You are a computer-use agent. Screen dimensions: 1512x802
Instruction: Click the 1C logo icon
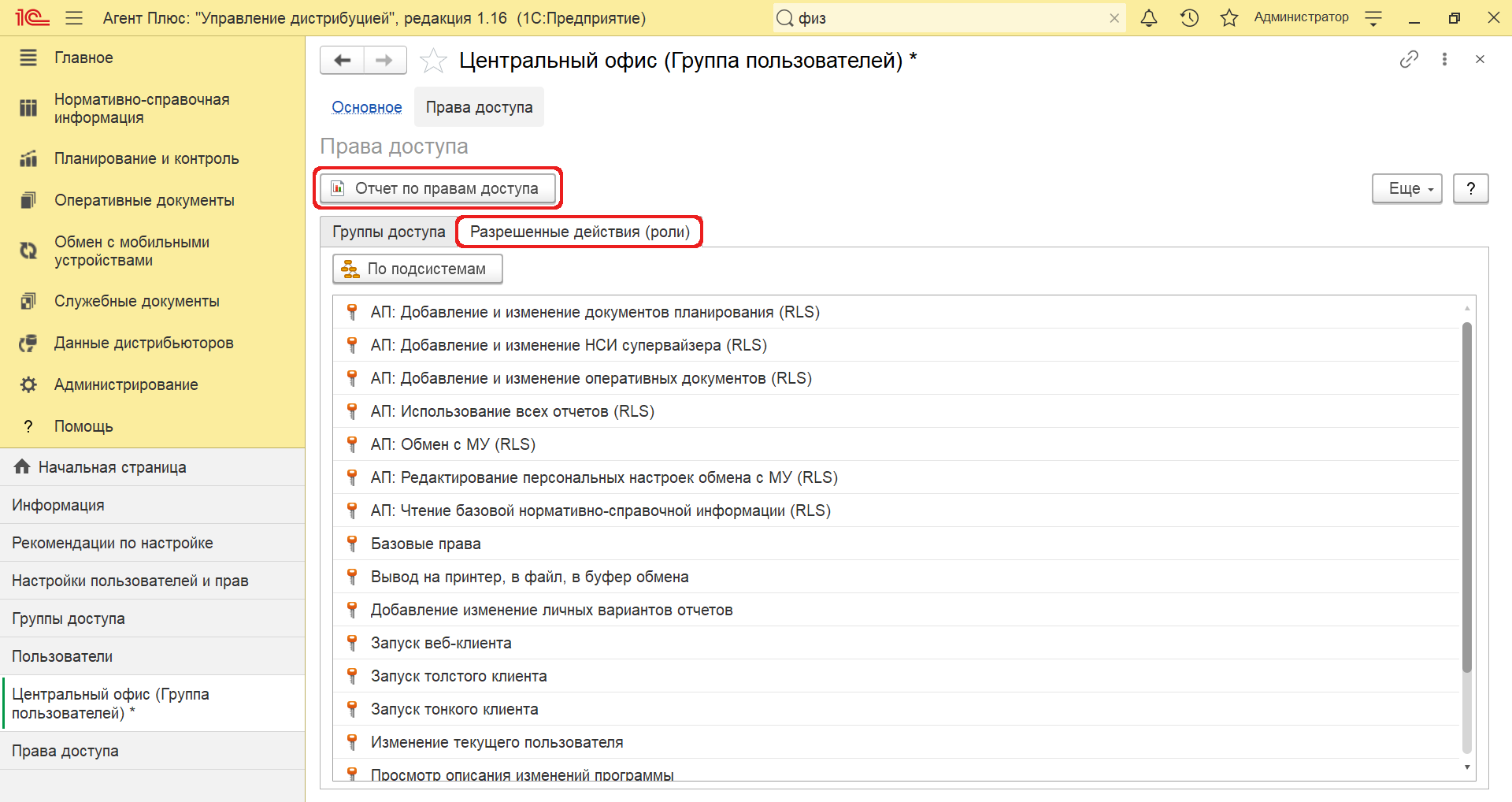[31, 17]
